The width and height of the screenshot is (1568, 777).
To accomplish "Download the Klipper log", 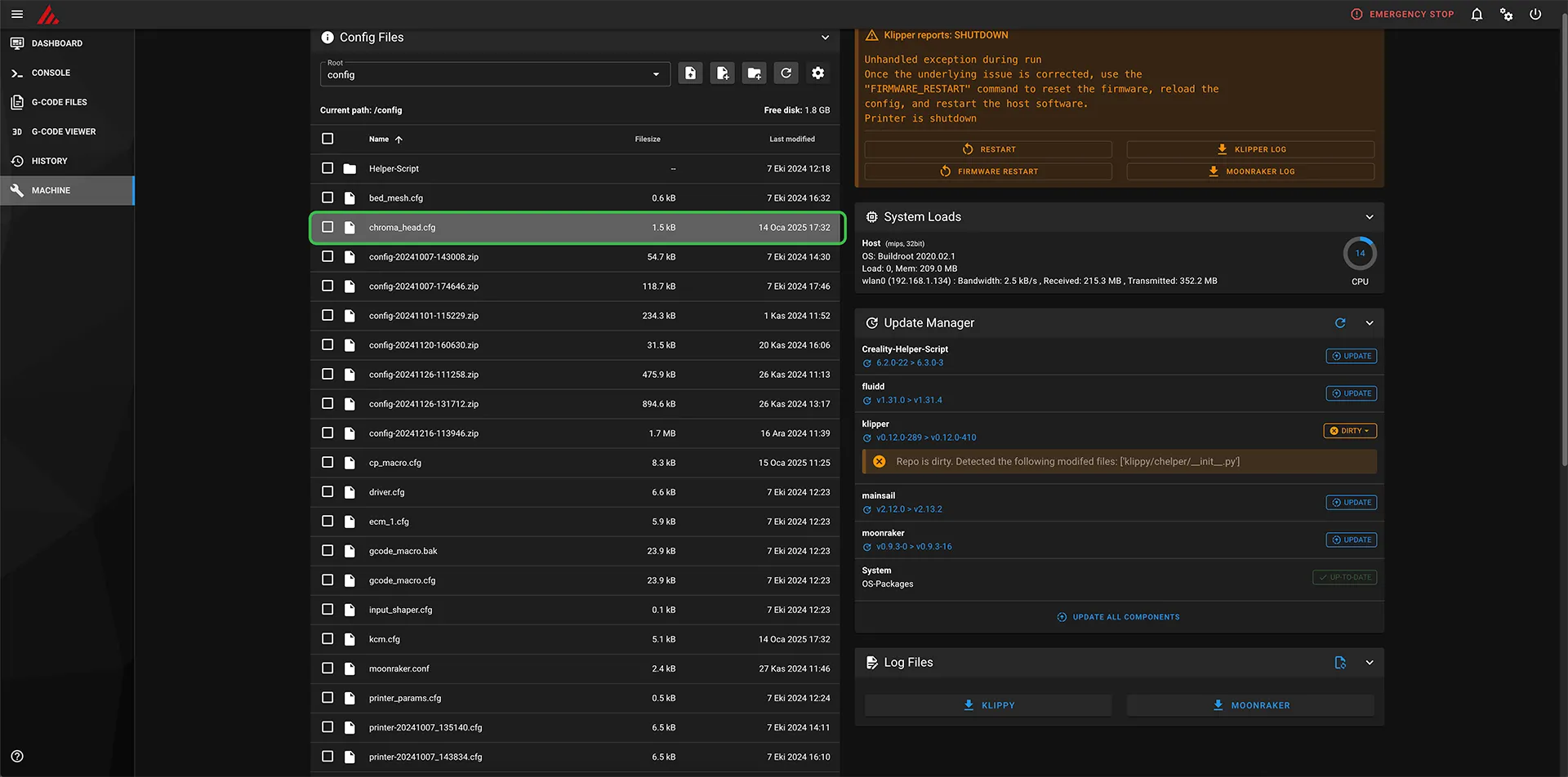I will [x=1250, y=149].
